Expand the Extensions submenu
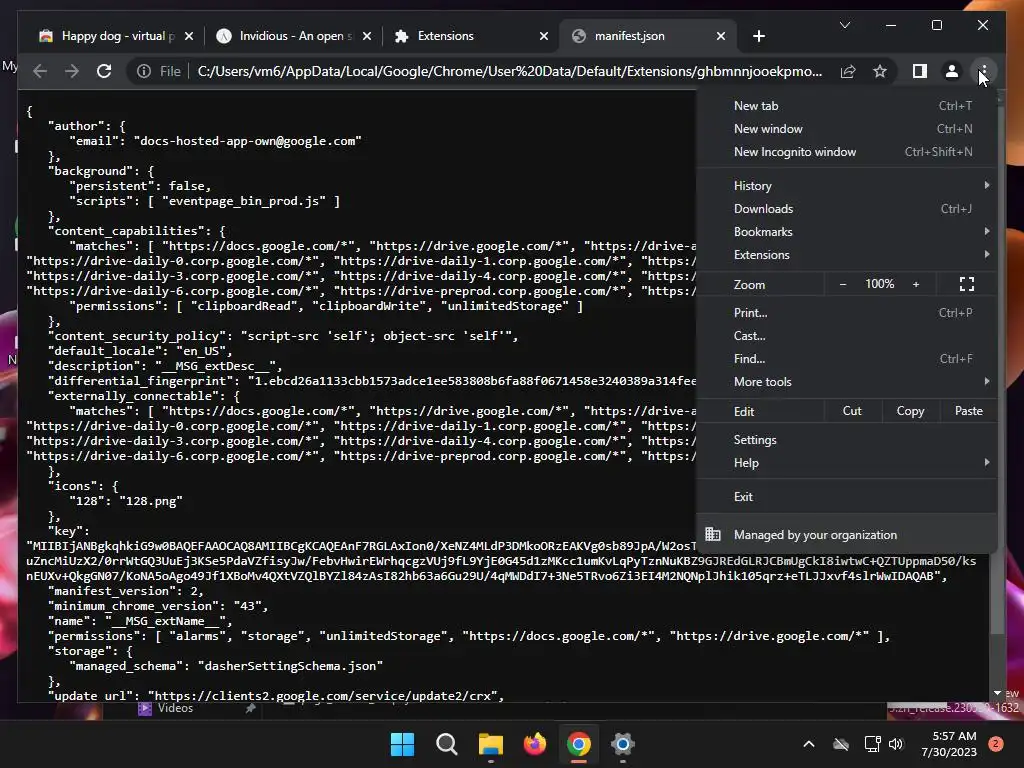Viewport: 1024px width, 768px height. (x=847, y=254)
